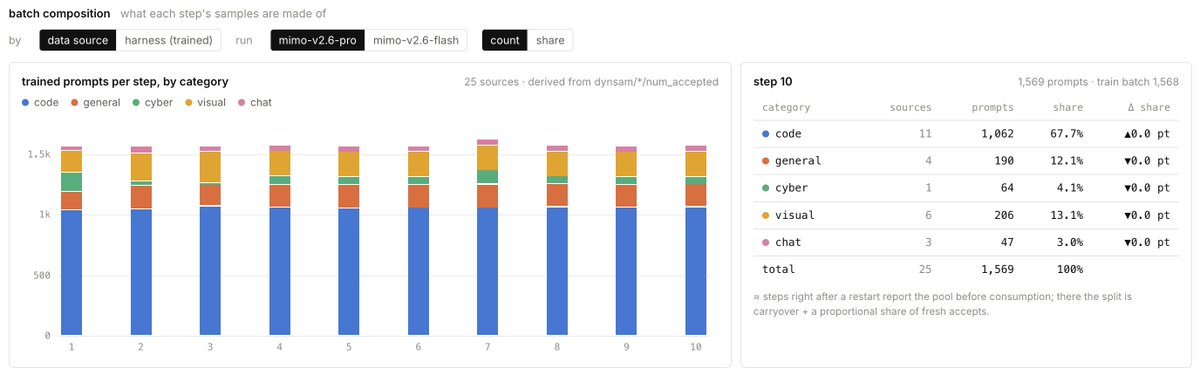The width and height of the screenshot is (1200, 375).
Task: Click the '25 sources' derived-from note
Action: pyautogui.click(x=591, y=81)
